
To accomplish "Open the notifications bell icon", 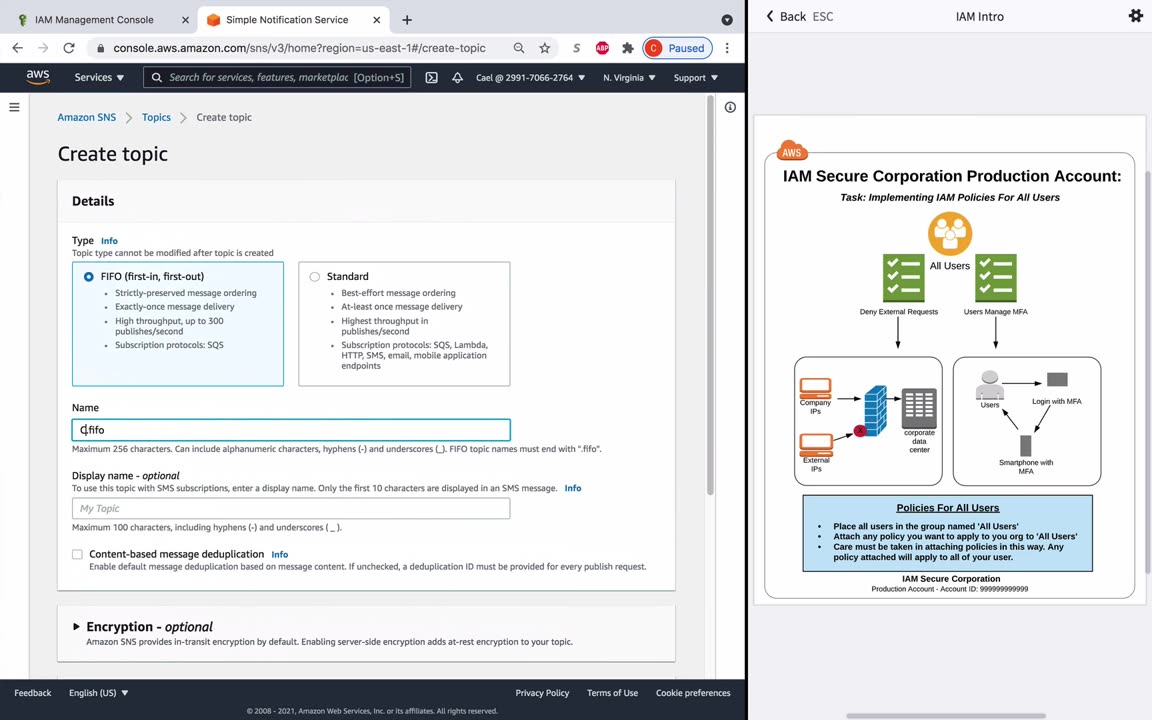I will (457, 77).
